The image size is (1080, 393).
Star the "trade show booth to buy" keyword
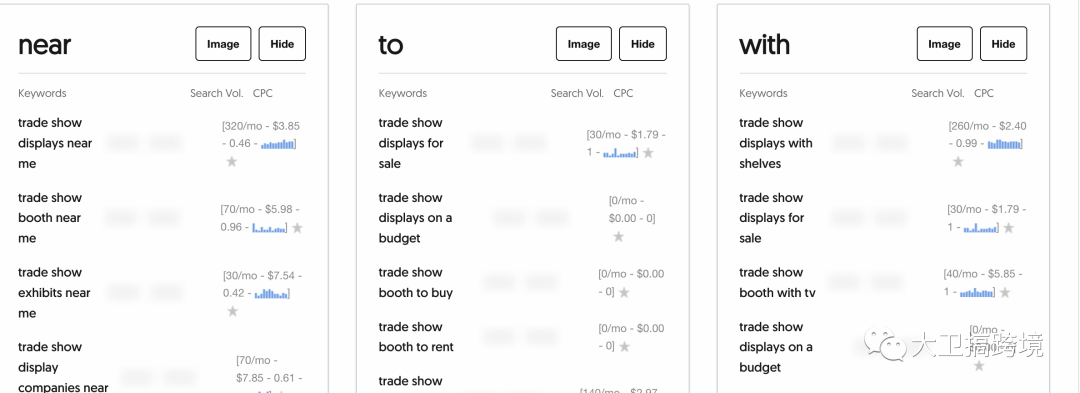pos(624,292)
